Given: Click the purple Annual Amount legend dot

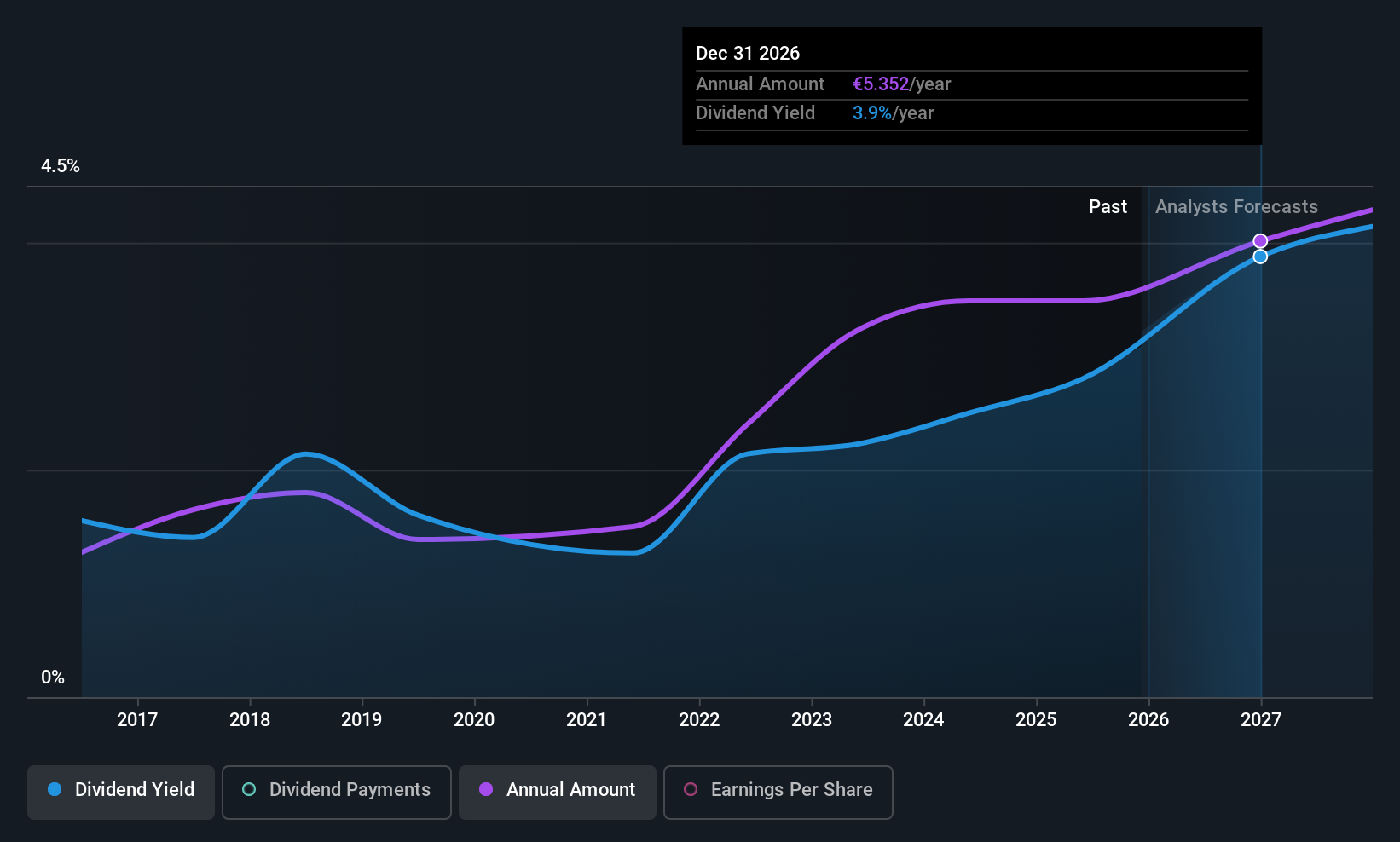Looking at the screenshot, I should [486, 790].
